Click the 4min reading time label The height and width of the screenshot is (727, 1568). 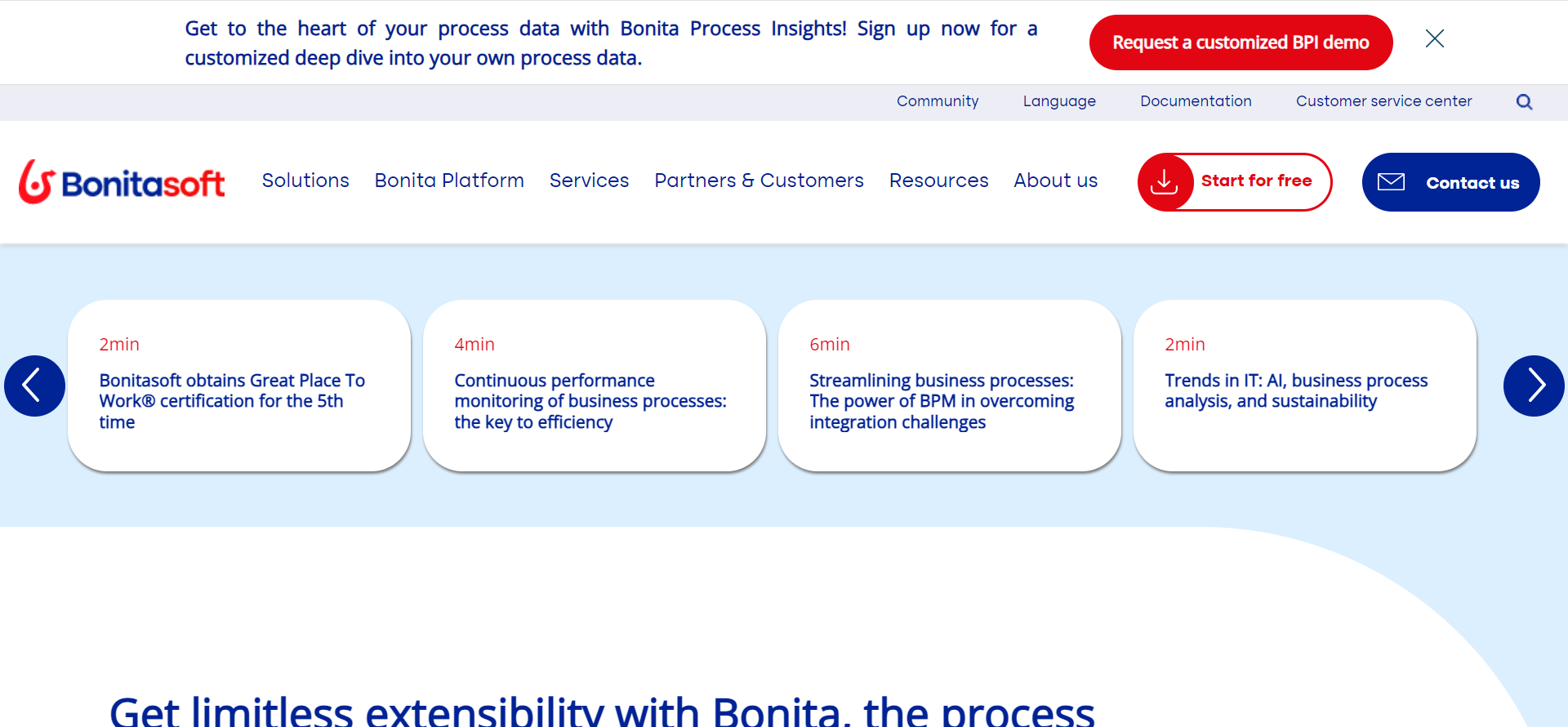[x=474, y=345]
